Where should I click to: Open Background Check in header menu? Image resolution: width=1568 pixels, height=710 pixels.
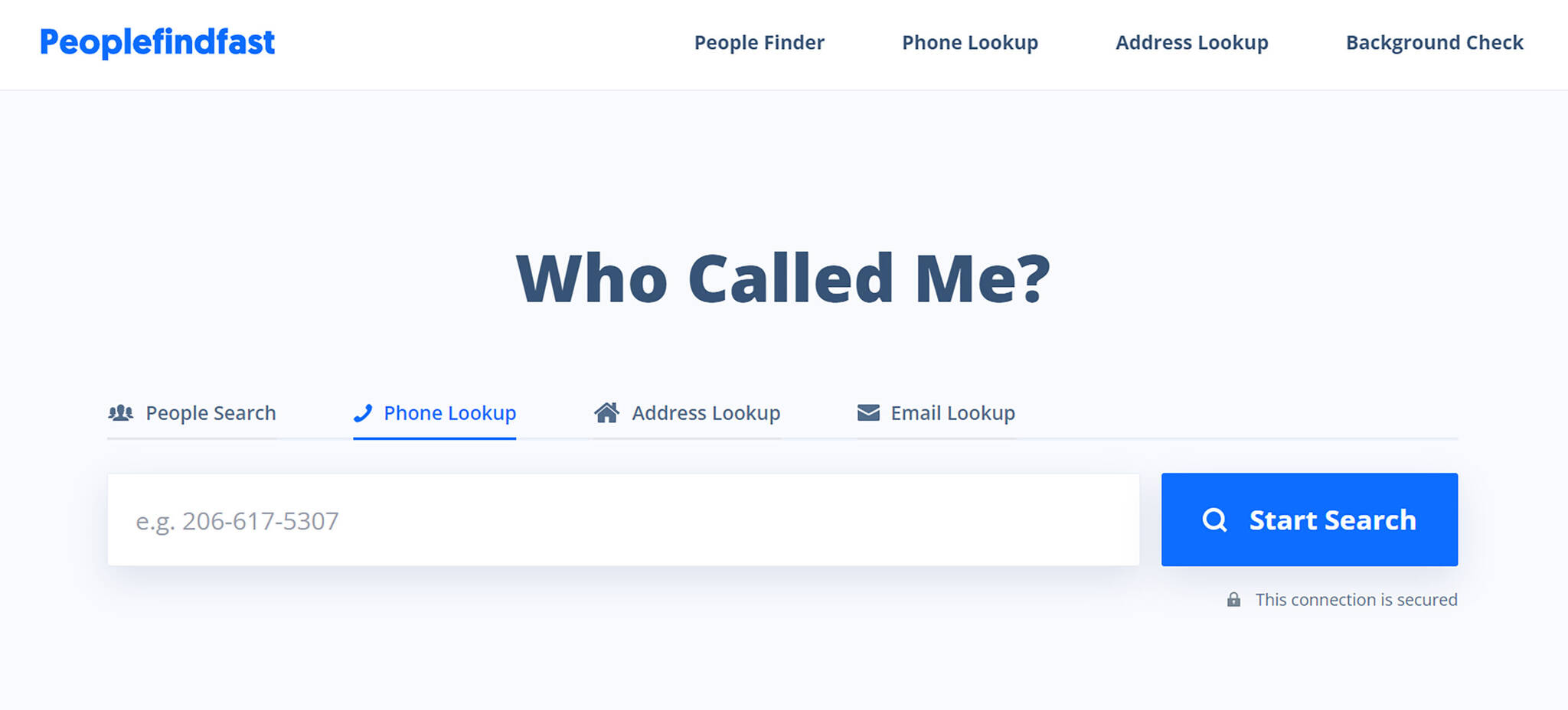pyautogui.click(x=1435, y=43)
